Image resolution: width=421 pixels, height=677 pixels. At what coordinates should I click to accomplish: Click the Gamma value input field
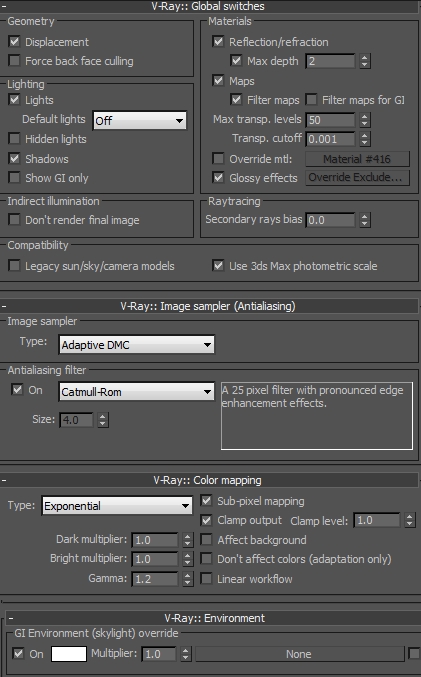click(x=155, y=579)
